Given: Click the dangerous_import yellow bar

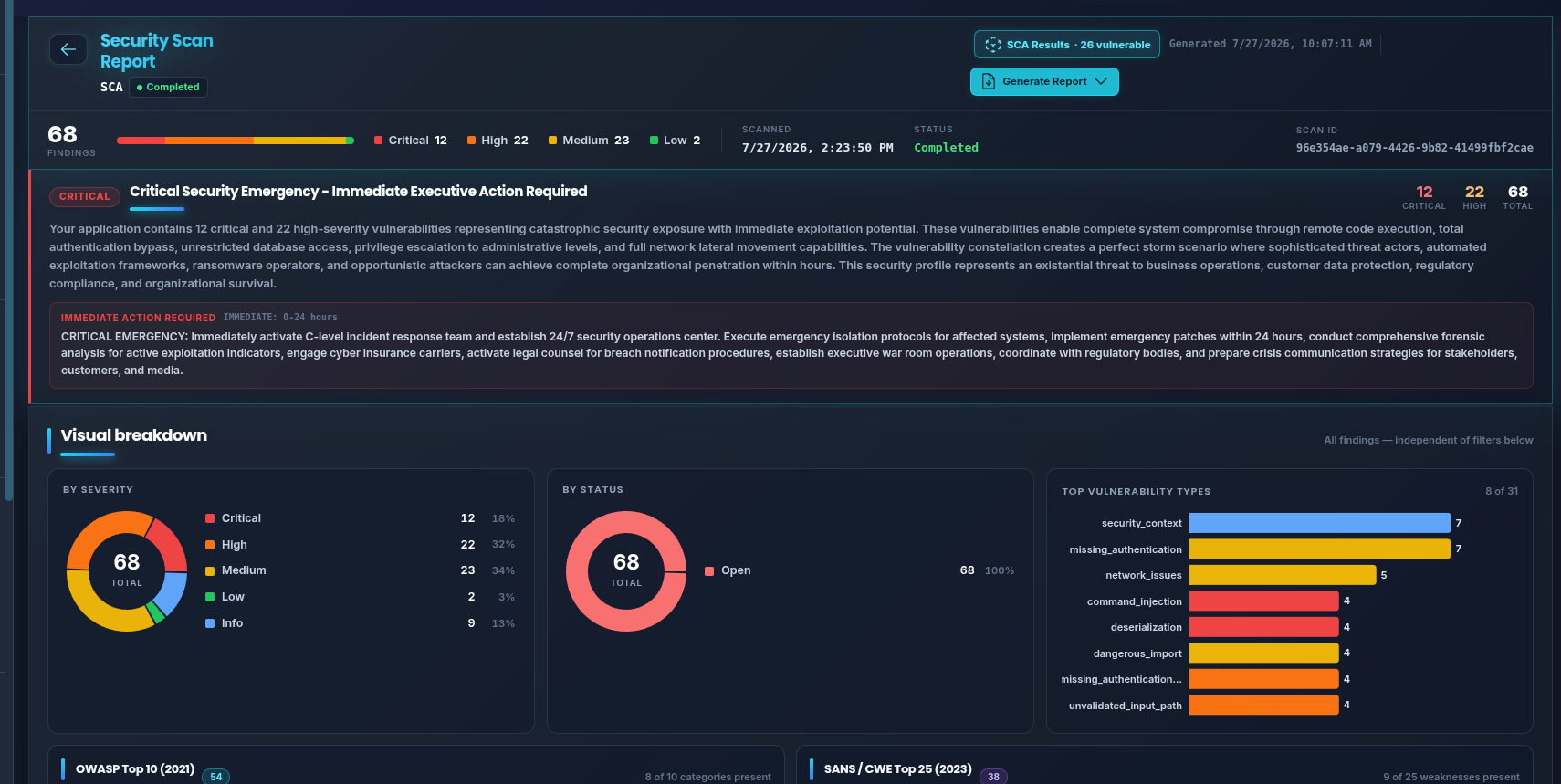Looking at the screenshot, I should click(1263, 653).
